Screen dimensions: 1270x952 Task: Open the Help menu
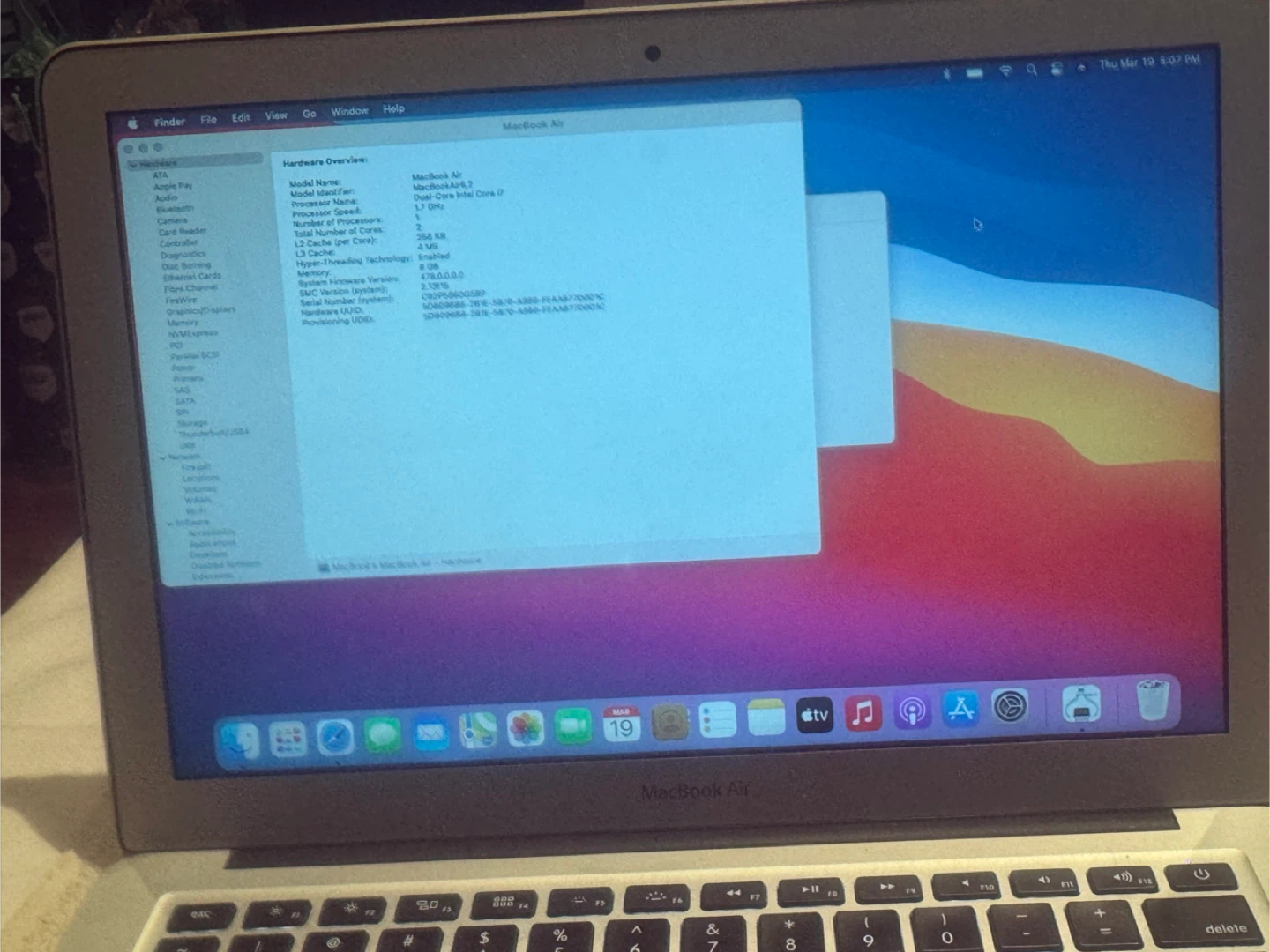tap(393, 108)
